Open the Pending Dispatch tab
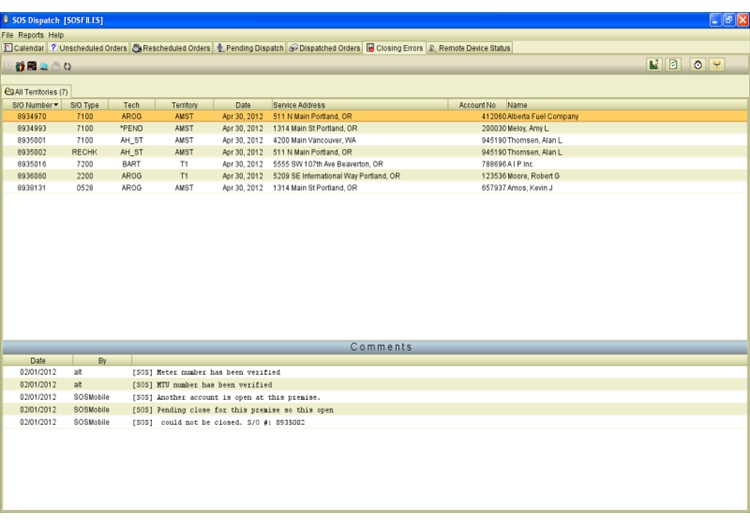Screen dimensions: 750x525 click(250, 48)
